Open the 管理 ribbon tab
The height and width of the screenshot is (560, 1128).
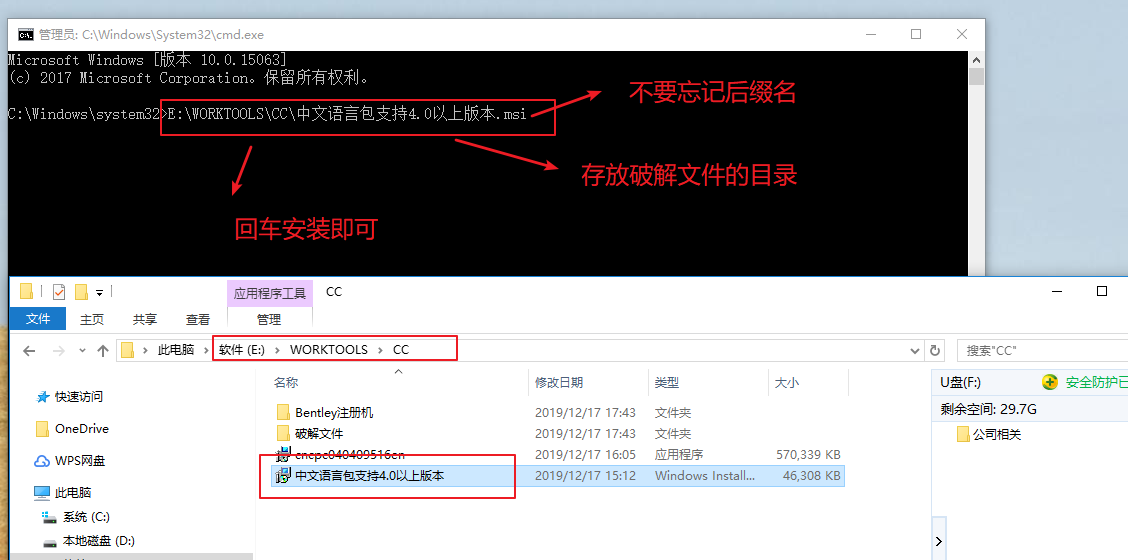tap(269, 319)
